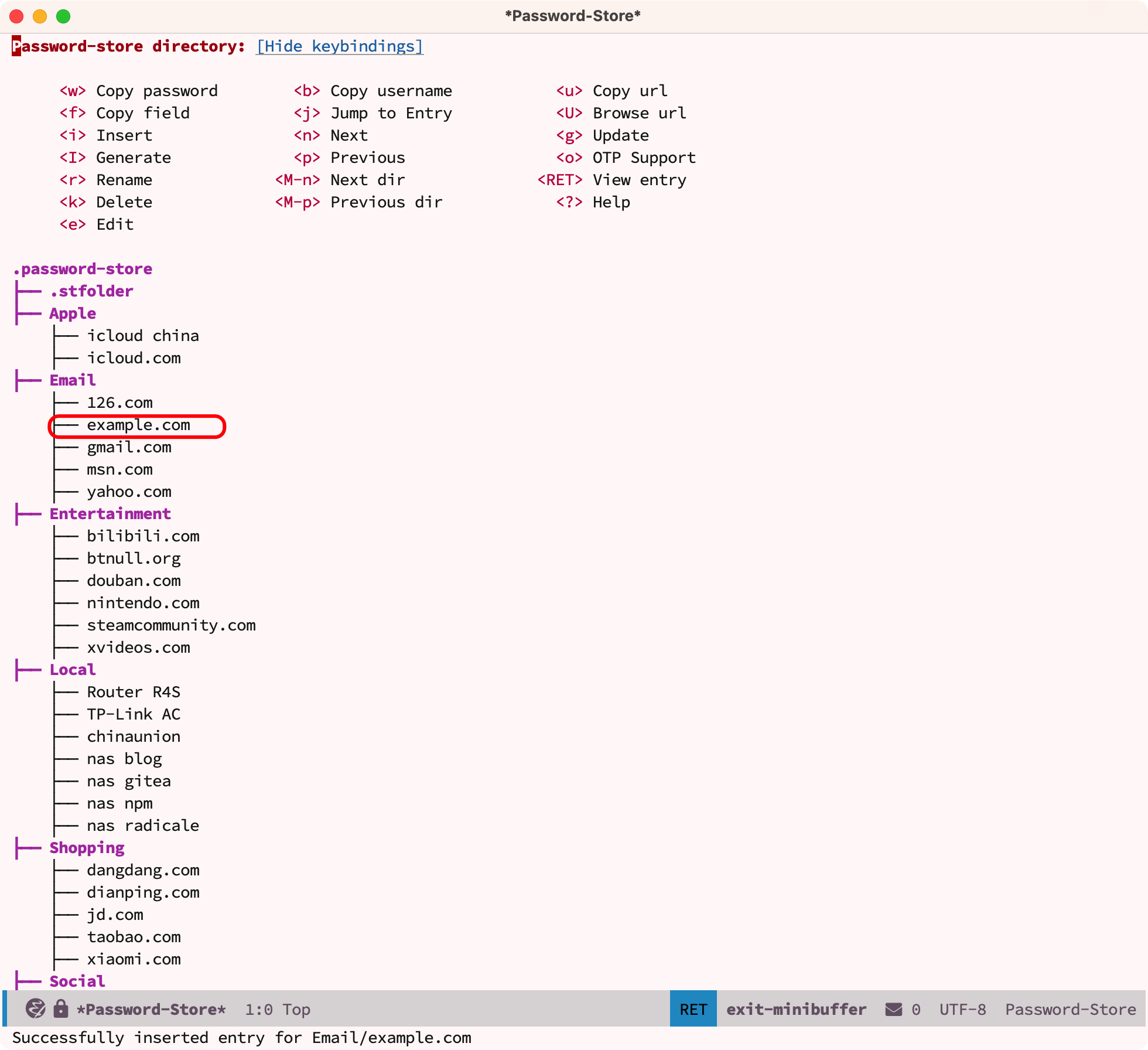Click the OTP Support keybinding text
Viewport: 1148px width, 1050px height.
pos(644,158)
